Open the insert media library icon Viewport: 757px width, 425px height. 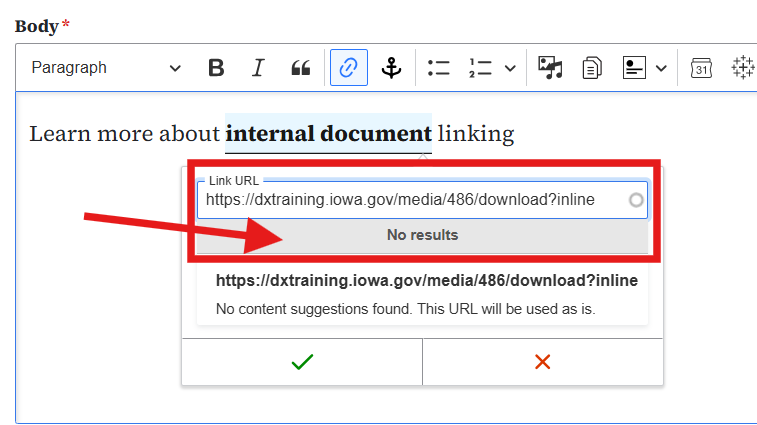(x=550, y=68)
